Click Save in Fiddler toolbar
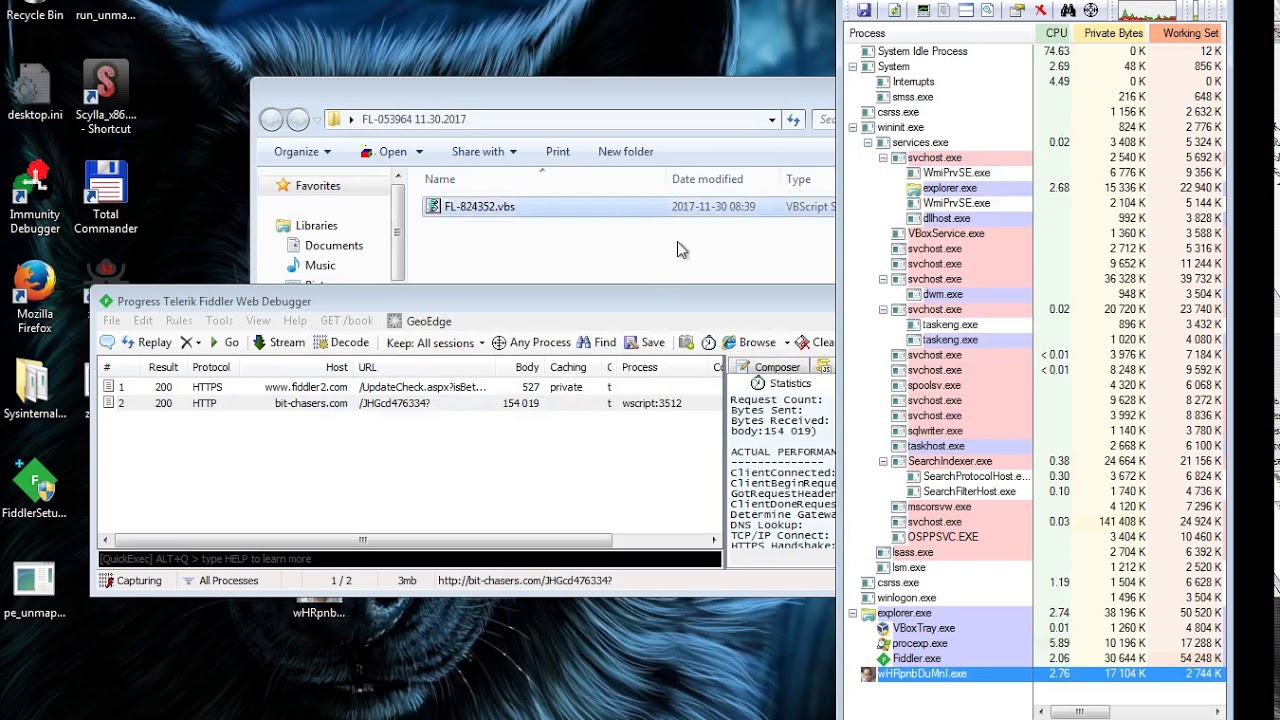The width and height of the screenshot is (1280, 720). click(643, 342)
